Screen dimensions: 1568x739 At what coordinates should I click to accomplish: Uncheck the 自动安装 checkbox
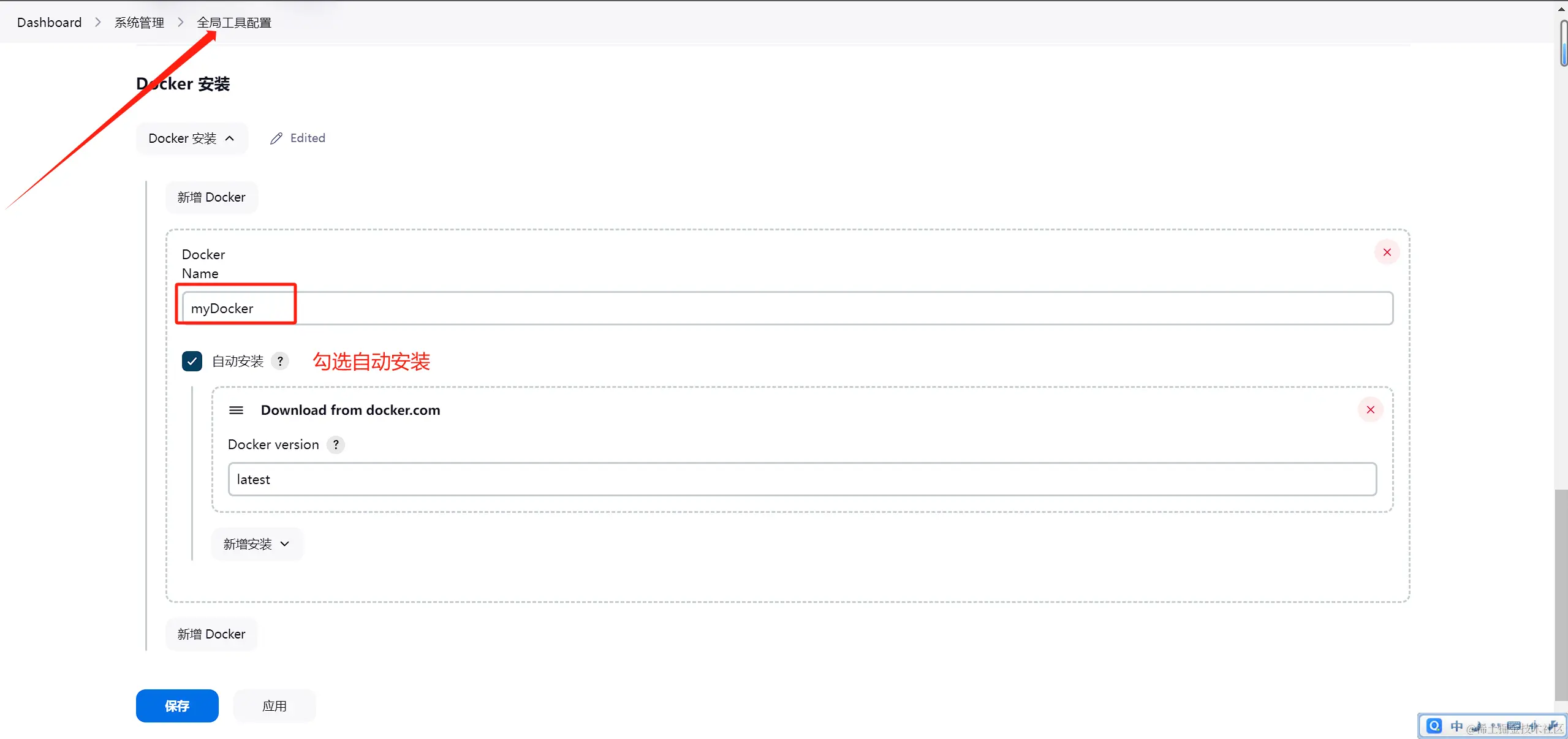[x=192, y=362]
